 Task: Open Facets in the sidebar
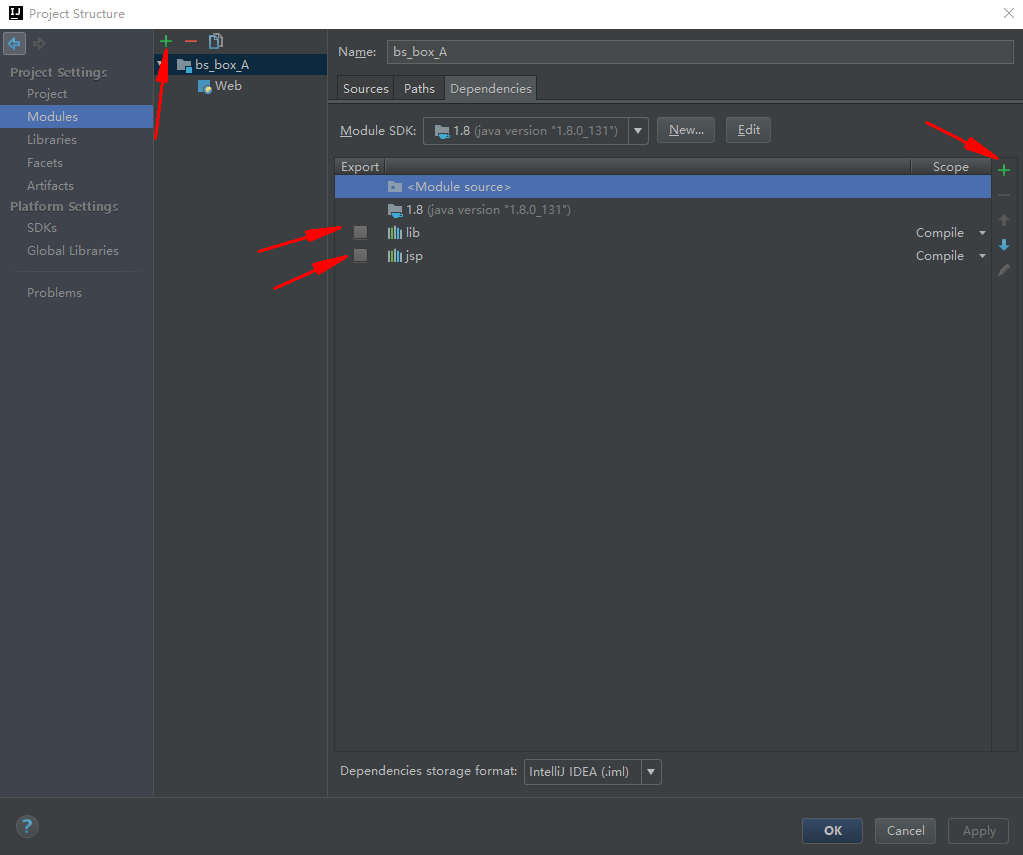(x=44, y=163)
